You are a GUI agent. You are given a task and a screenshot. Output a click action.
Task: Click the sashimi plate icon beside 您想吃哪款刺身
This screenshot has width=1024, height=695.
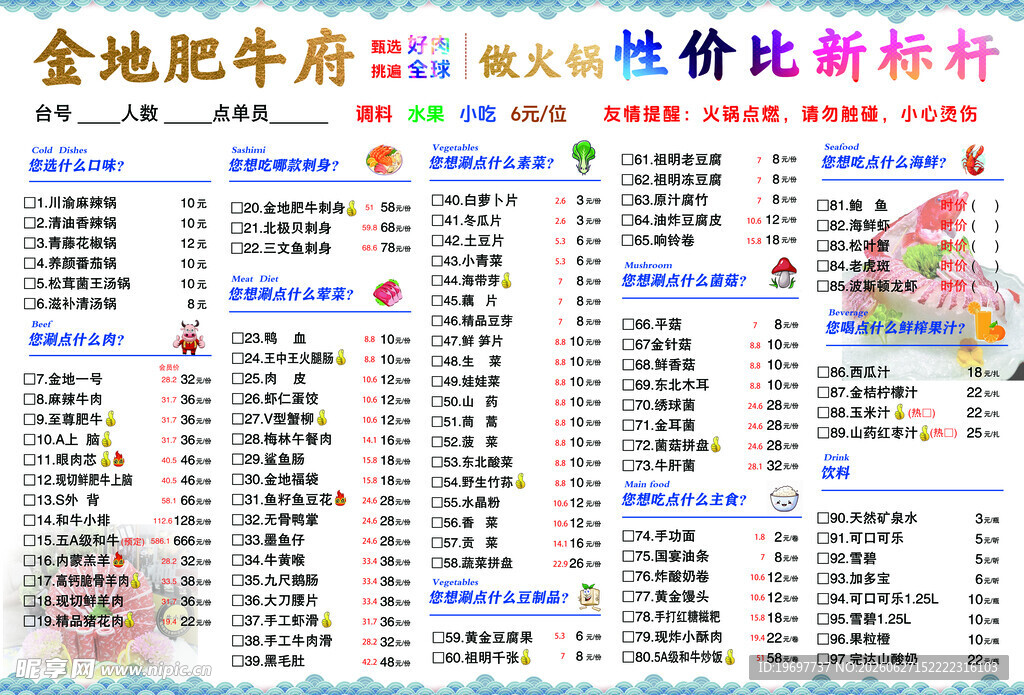click(384, 160)
